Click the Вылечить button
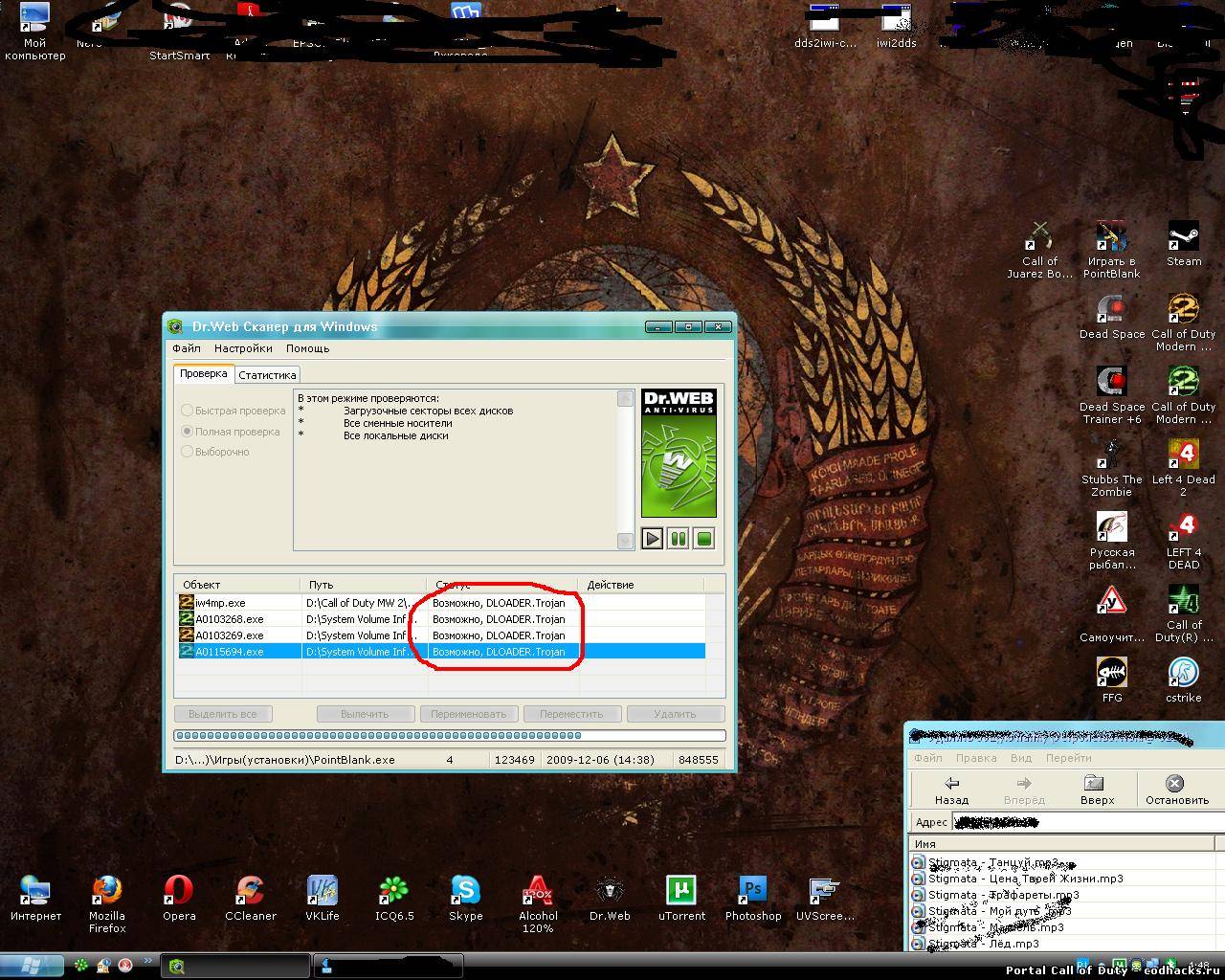 (x=365, y=714)
